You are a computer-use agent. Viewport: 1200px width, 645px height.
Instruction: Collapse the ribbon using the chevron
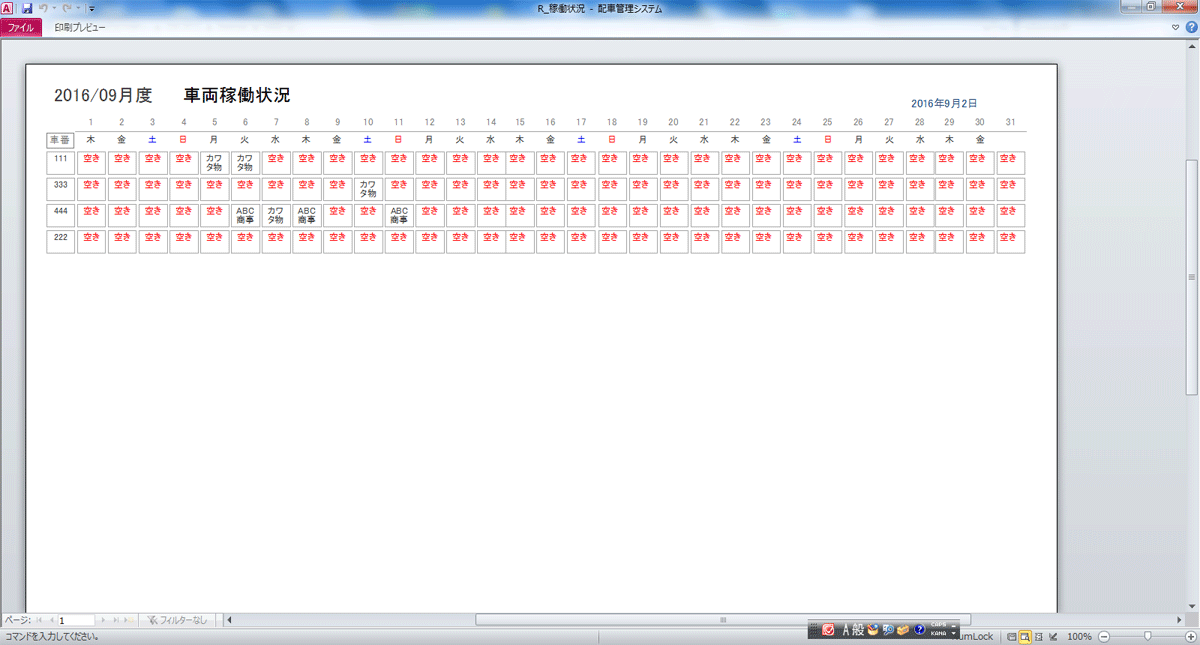[1176, 28]
